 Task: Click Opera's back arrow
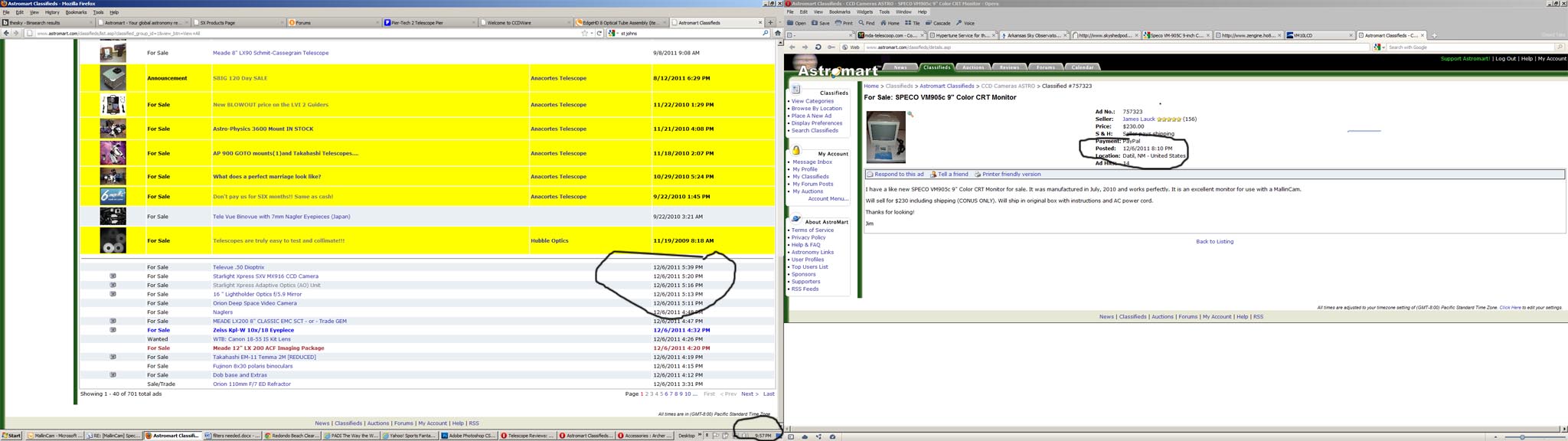(x=792, y=47)
